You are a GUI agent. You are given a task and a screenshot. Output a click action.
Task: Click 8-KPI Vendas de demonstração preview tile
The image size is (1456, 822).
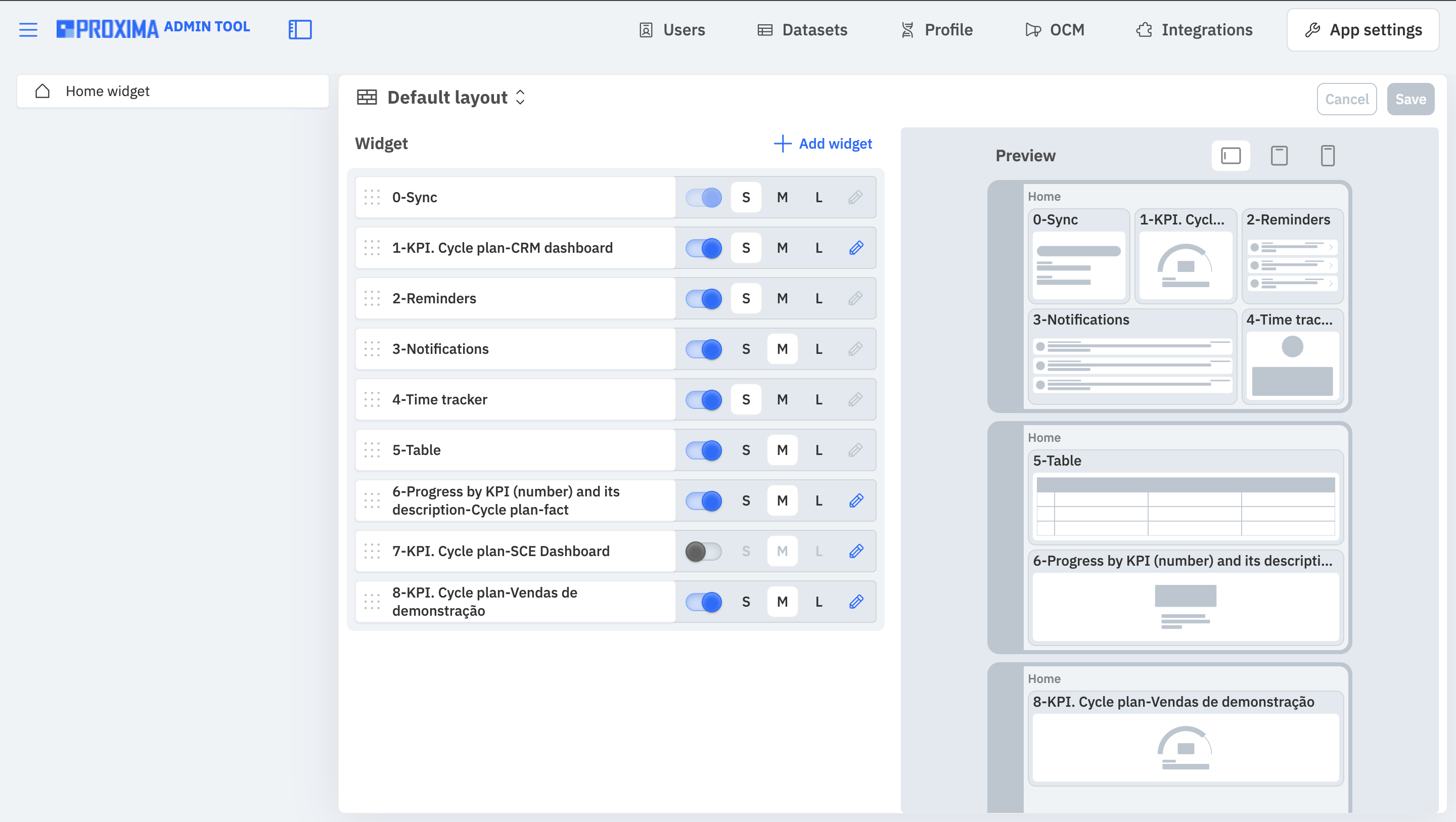tap(1185, 738)
